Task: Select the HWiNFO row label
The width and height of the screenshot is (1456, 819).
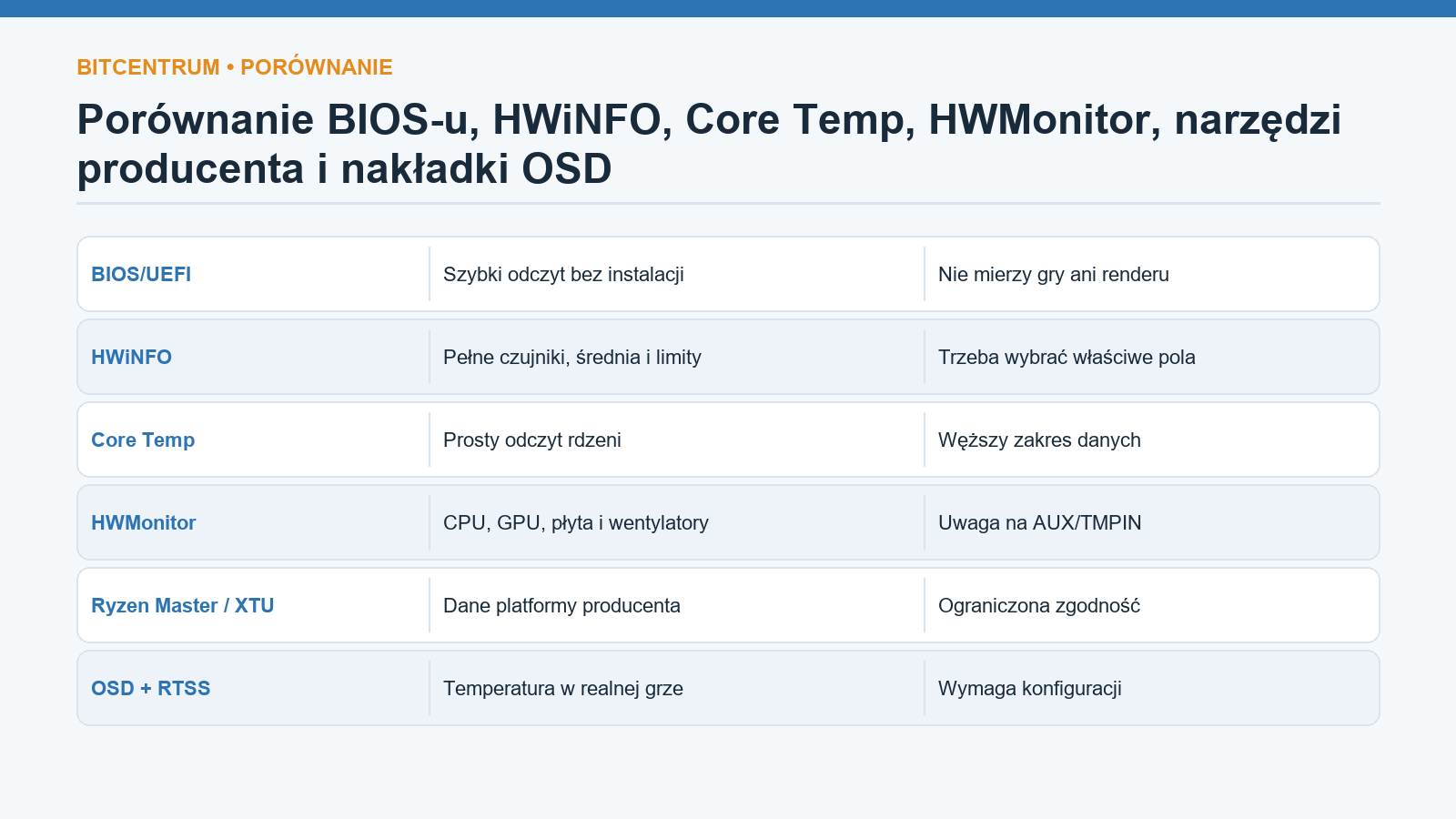Action: coord(131,358)
